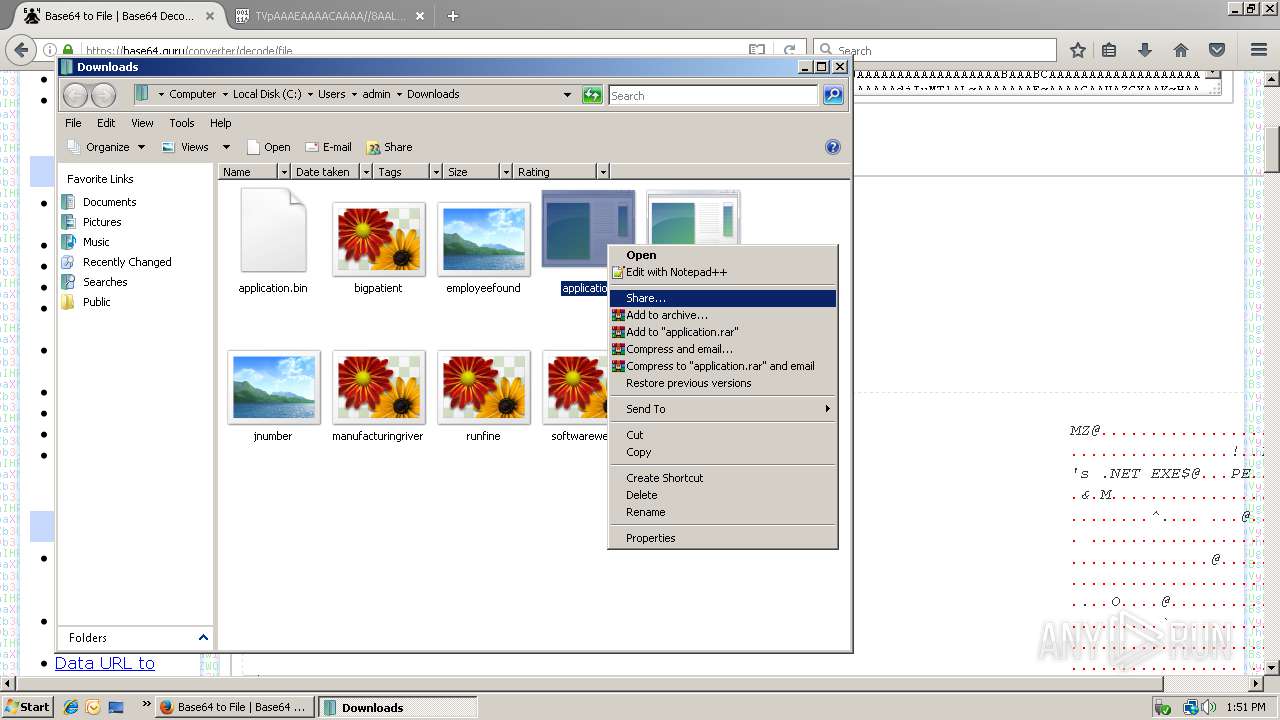Image resolution: width=1280 pixels, height=720 pixels.
Task: Click the E-mail toolbar button
Action: coord(328,147)
